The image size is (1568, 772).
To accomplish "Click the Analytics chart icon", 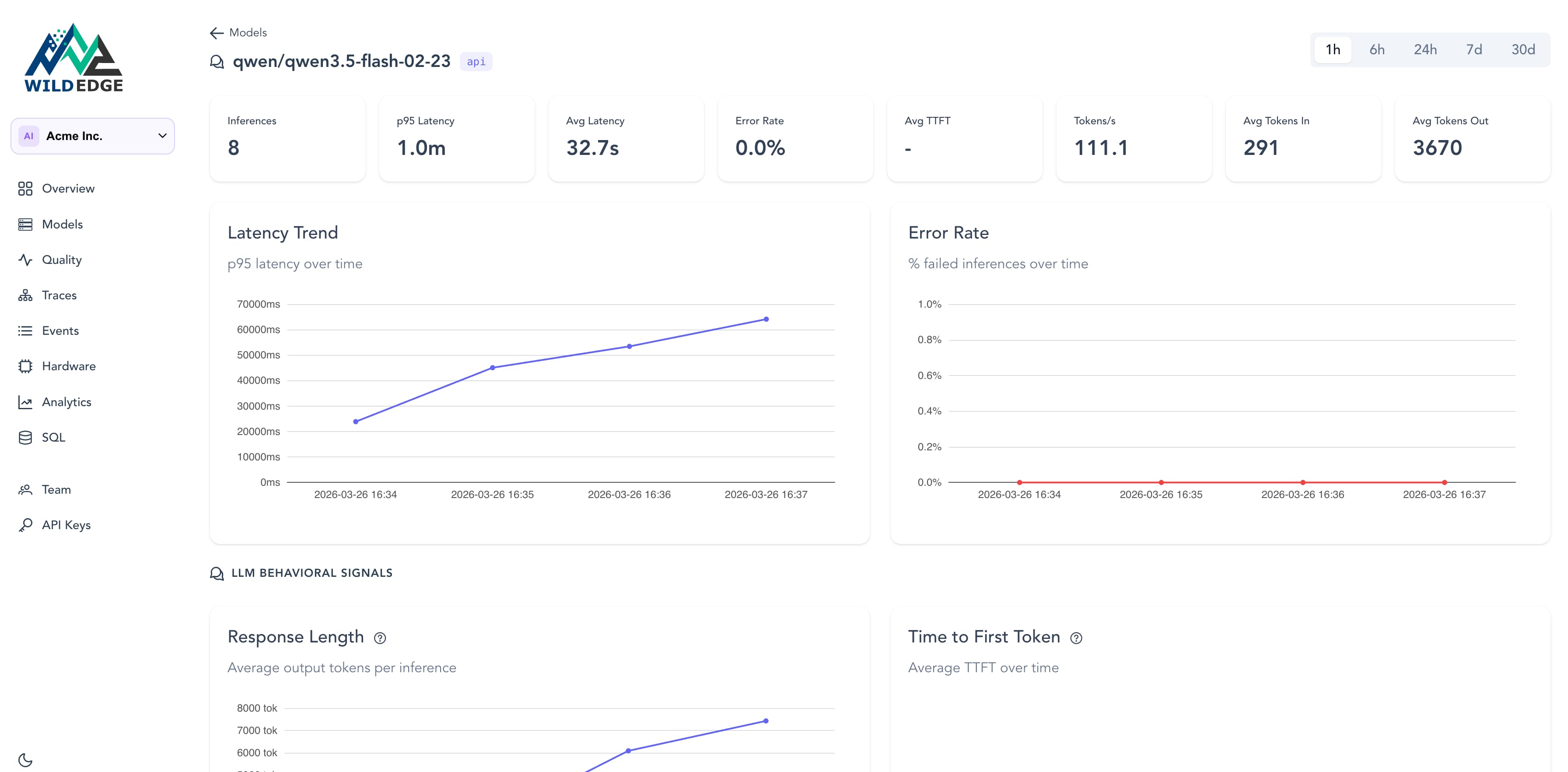I will [x=25, y=403].
